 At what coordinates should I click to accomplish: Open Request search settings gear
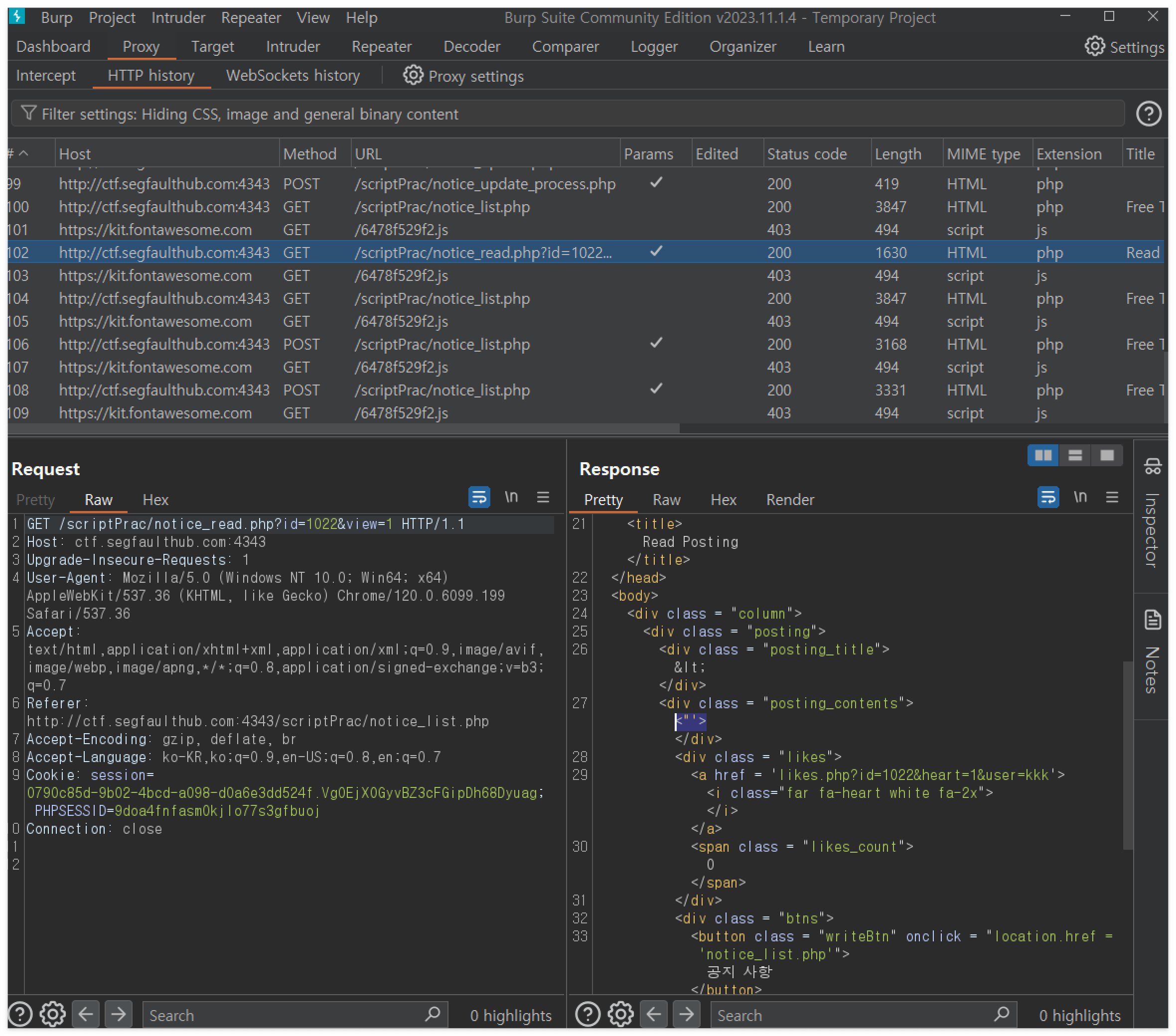pyautogui.click(x=52, y=1014)
